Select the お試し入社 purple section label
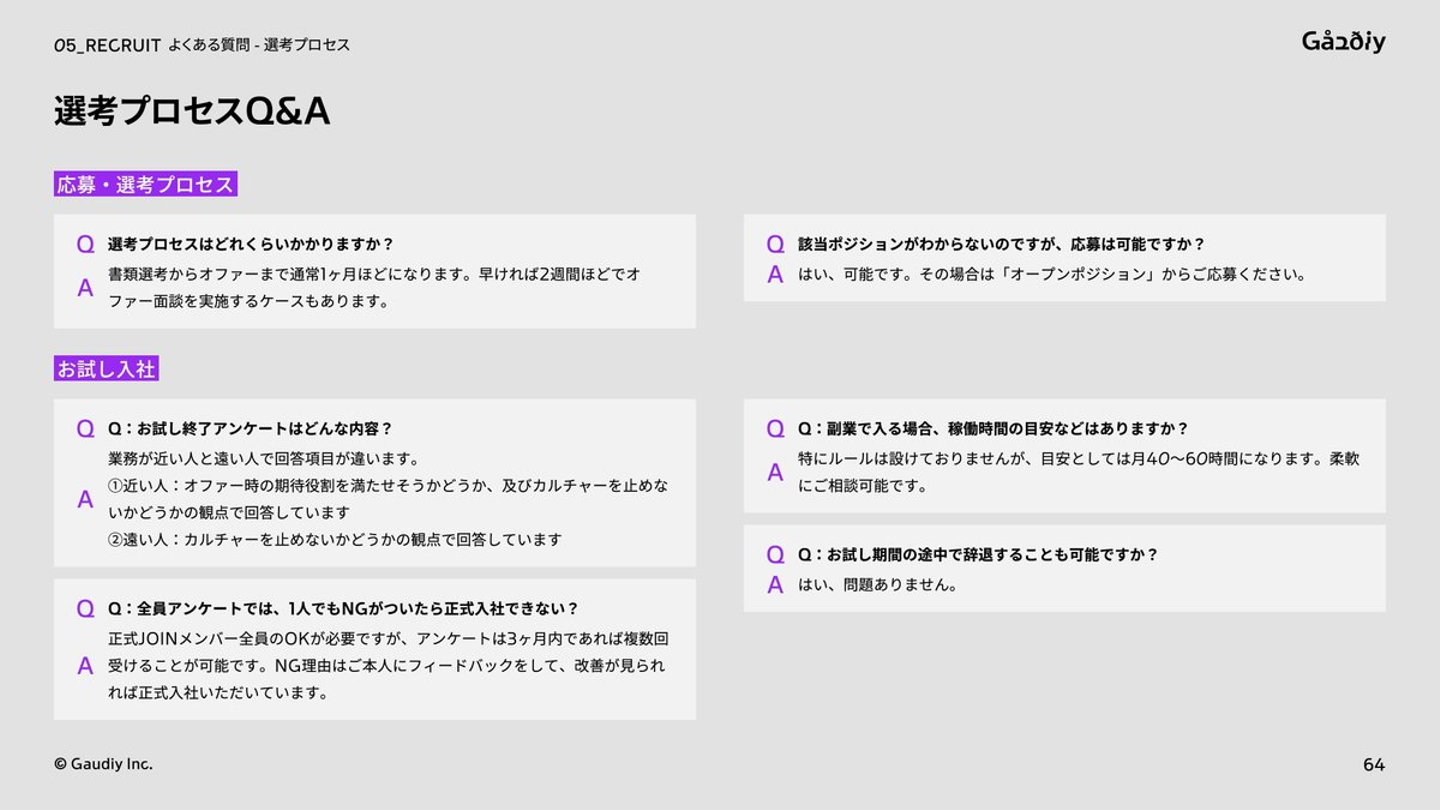The image size is (1440, 810). tap(106, 369)
